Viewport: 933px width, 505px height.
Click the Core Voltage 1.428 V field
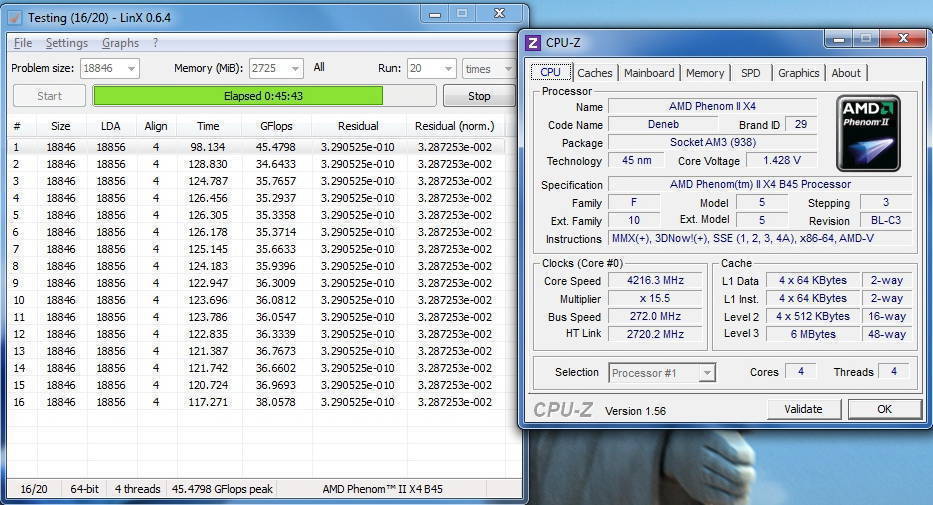(x=782, y=161)
